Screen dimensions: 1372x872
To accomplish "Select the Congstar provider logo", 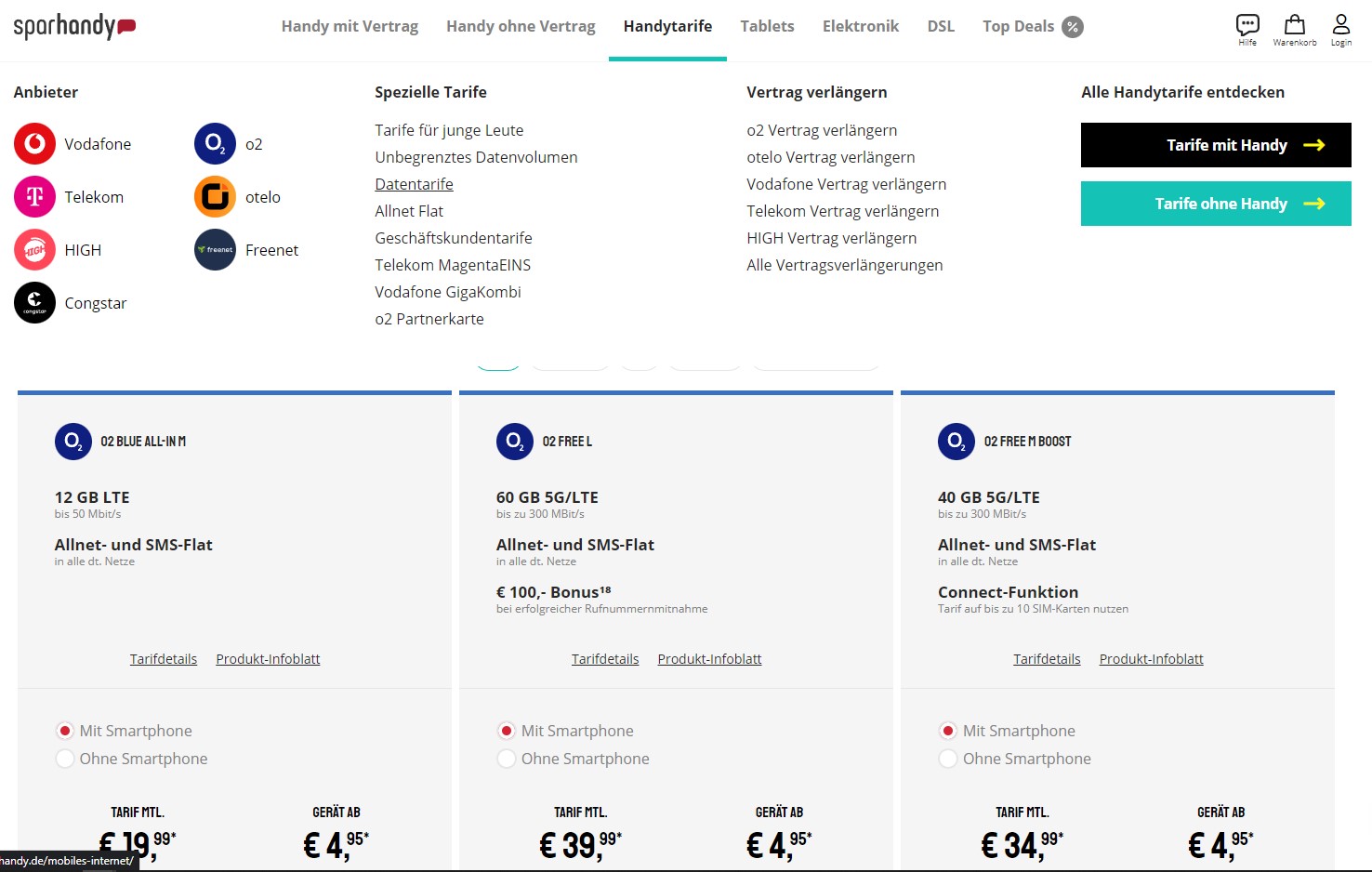I will pyautogui.click(x=35, y=303).
